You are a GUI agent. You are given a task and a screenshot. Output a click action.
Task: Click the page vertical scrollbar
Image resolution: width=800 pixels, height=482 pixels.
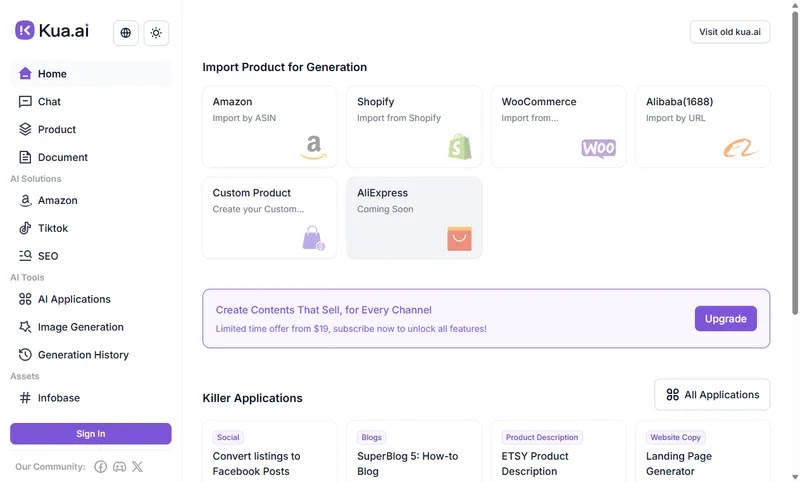(x=795, y=163)
